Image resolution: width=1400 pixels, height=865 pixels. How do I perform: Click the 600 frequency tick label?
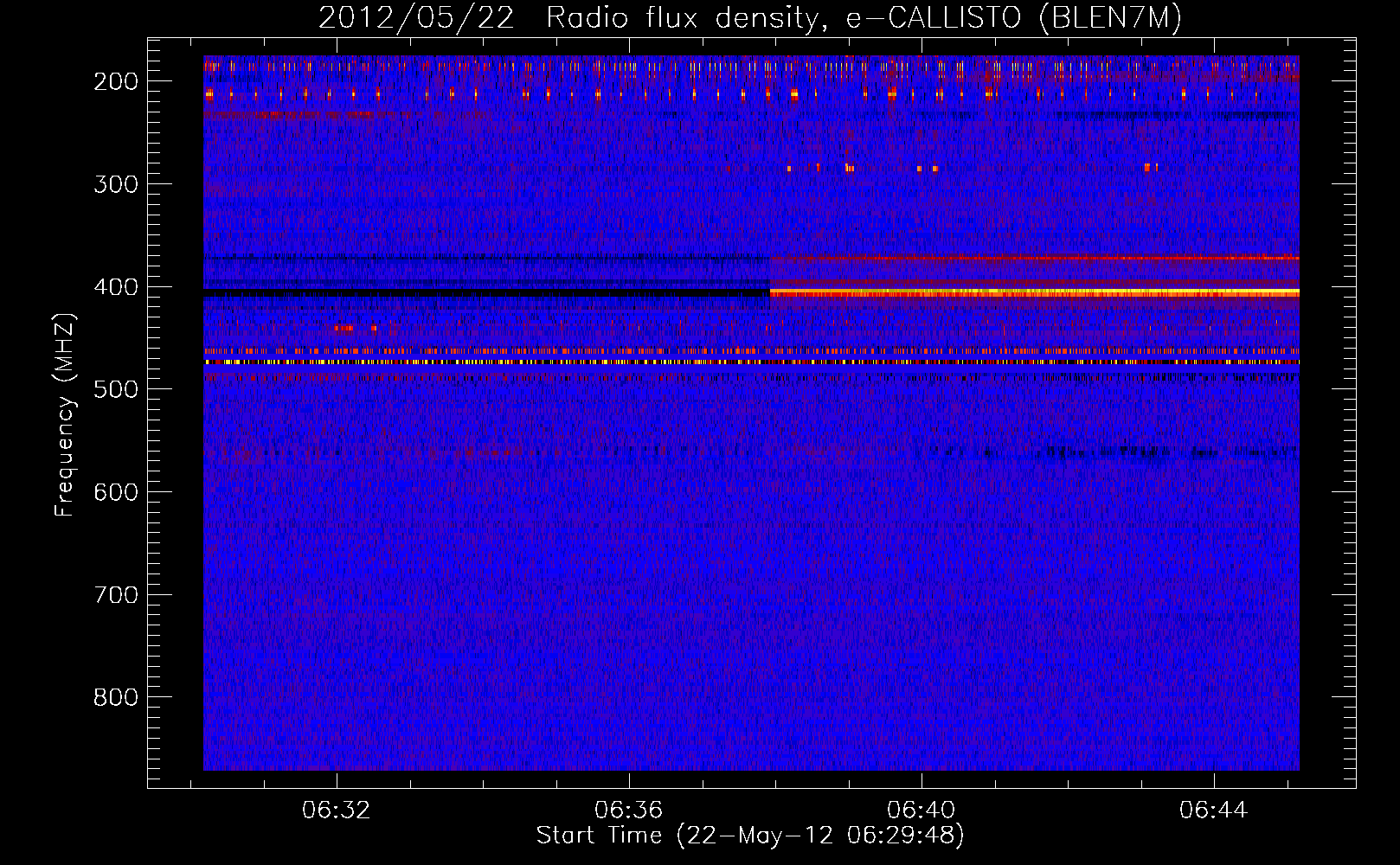click(x=115, y=491)
